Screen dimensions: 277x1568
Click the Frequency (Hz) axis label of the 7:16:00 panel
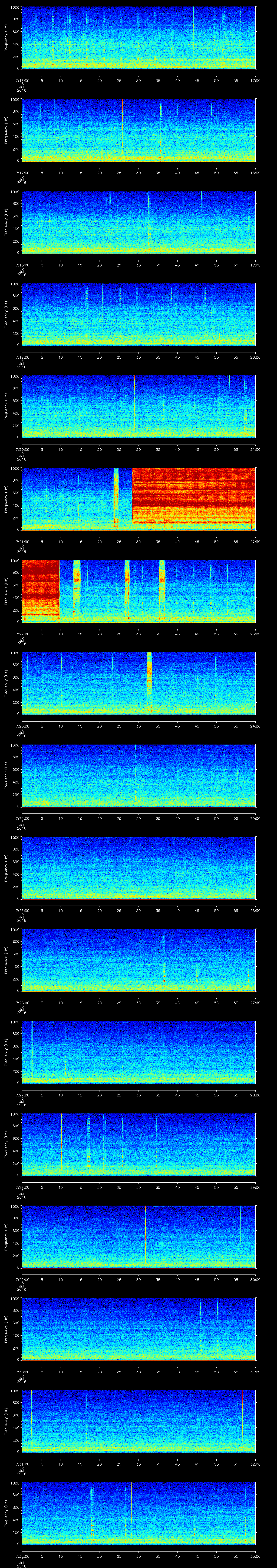click(x=6, y=38)
